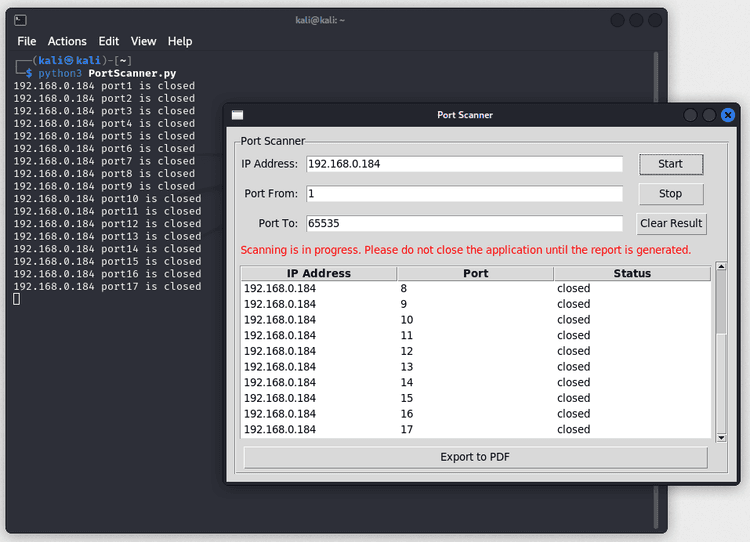The width and height of the screenshot is (750, 542).
Task: Export scan results to PDF
Action: [475, 457]
